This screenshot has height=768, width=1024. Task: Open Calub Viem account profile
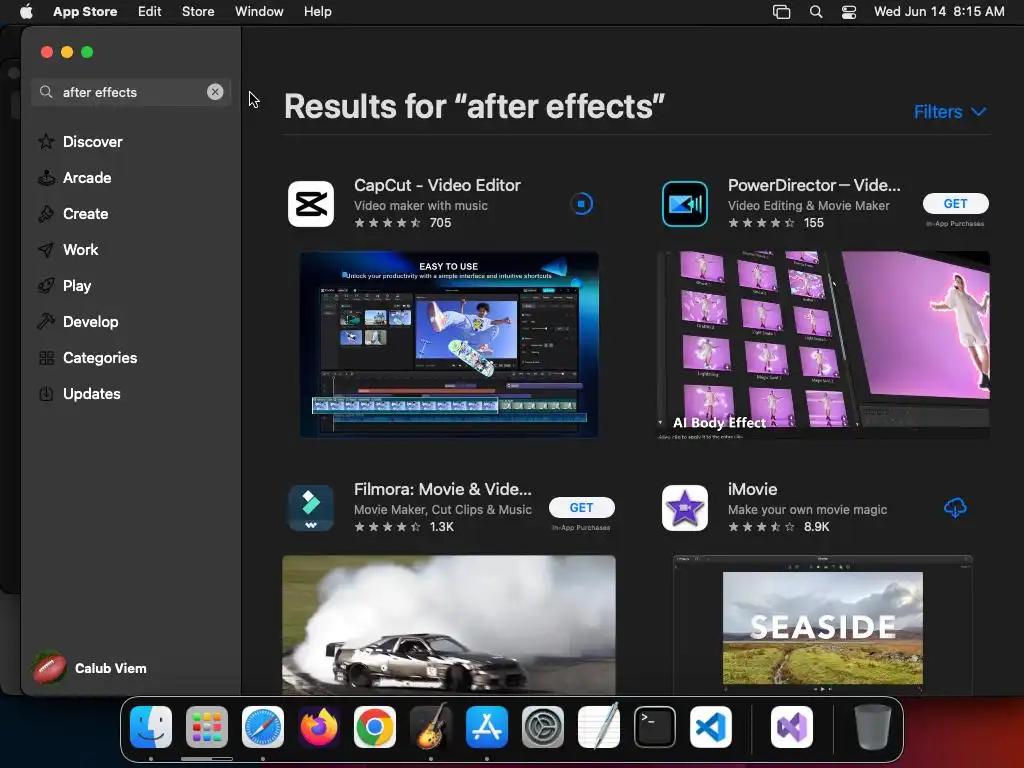pos(90,668)
